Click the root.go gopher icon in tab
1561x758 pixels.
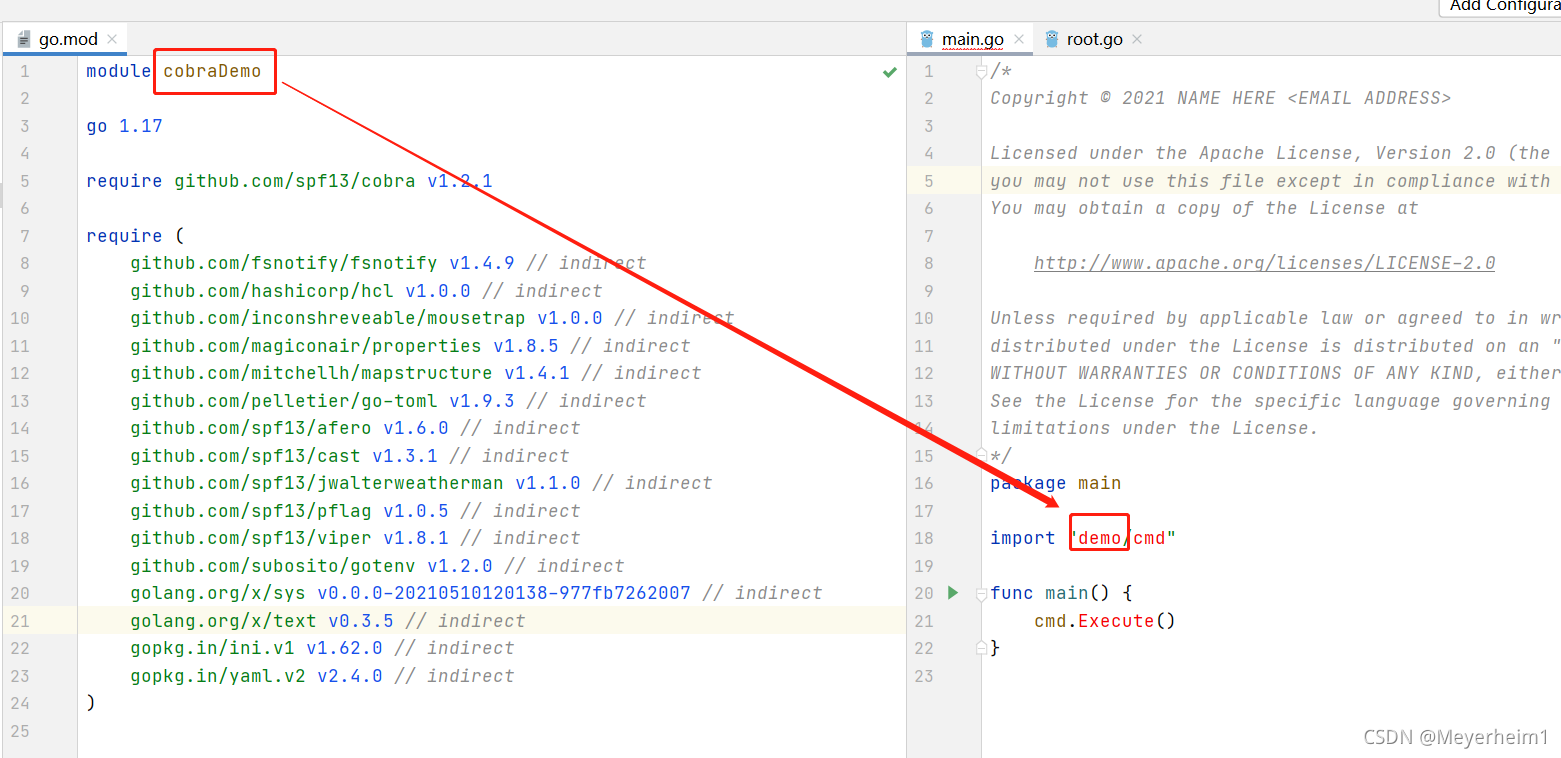pyautogui.click(x=1051, y=39)
